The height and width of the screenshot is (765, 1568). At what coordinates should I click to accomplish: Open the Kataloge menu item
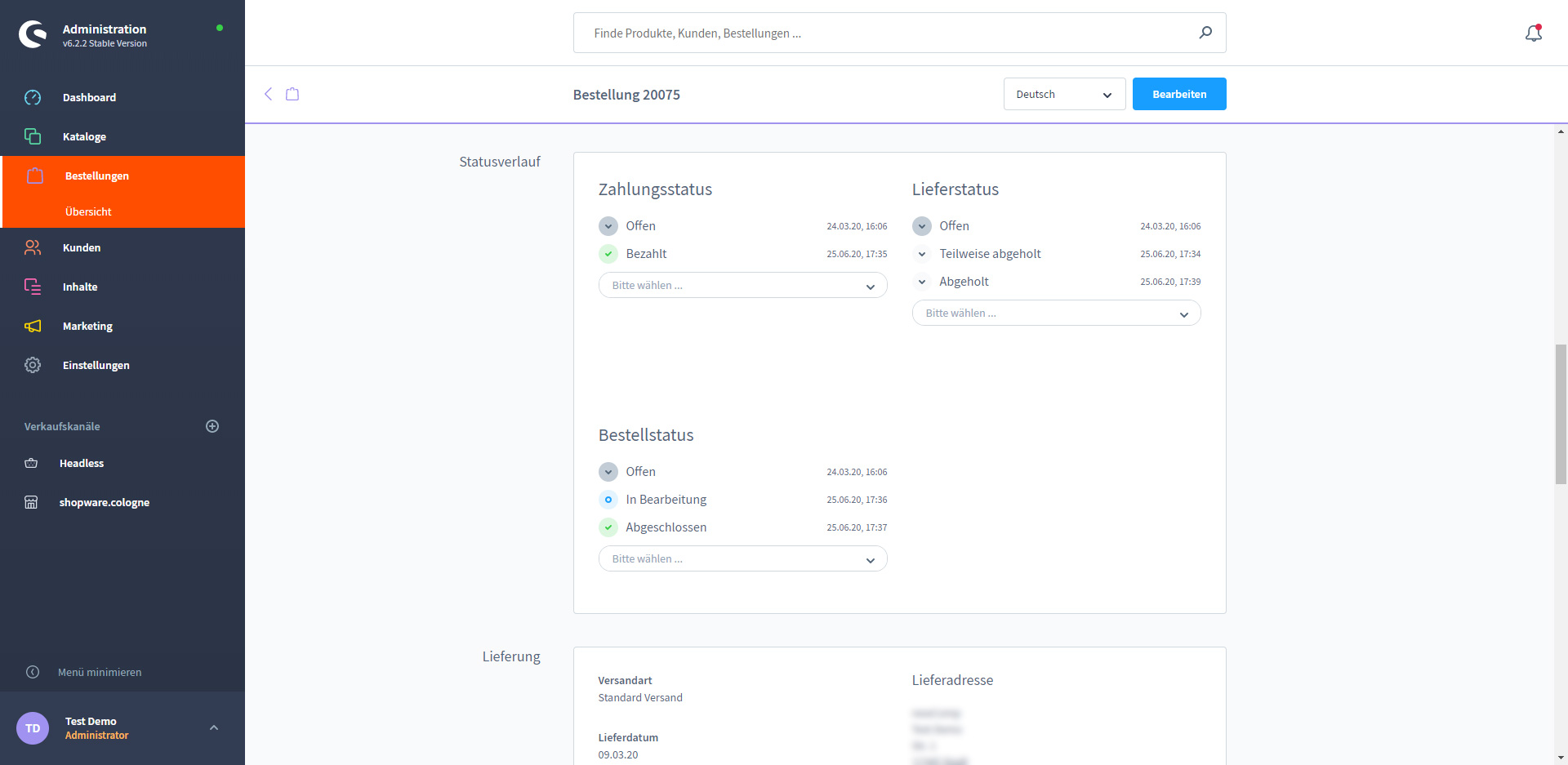[122, 136]
